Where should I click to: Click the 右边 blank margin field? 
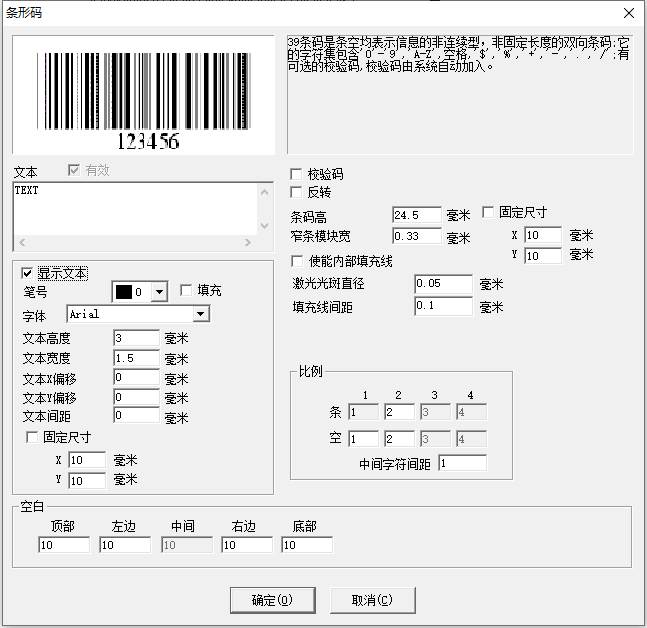click(x=247, y=545)
